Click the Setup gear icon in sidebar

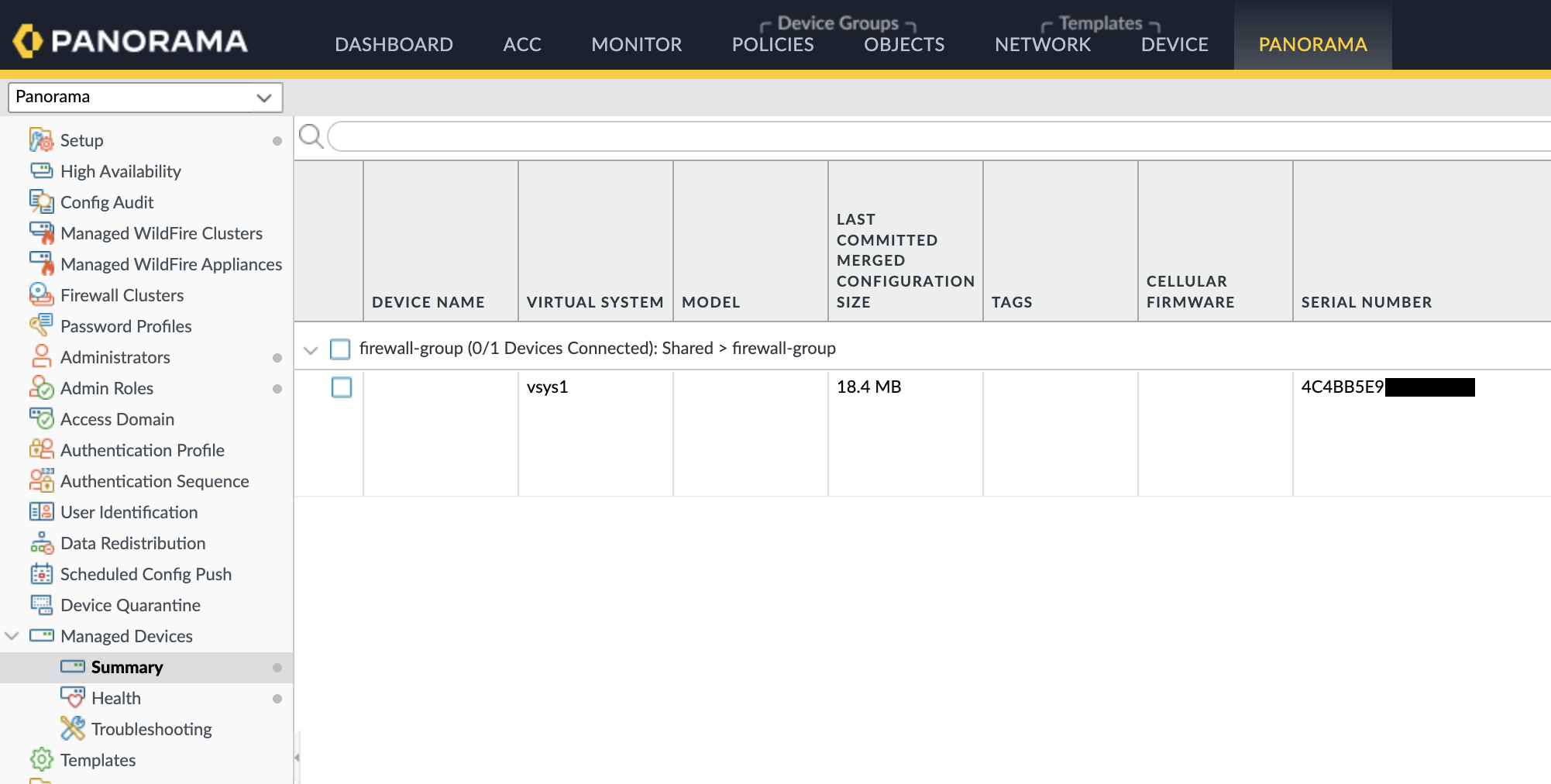pyautogui.click(x=41, y=140)
